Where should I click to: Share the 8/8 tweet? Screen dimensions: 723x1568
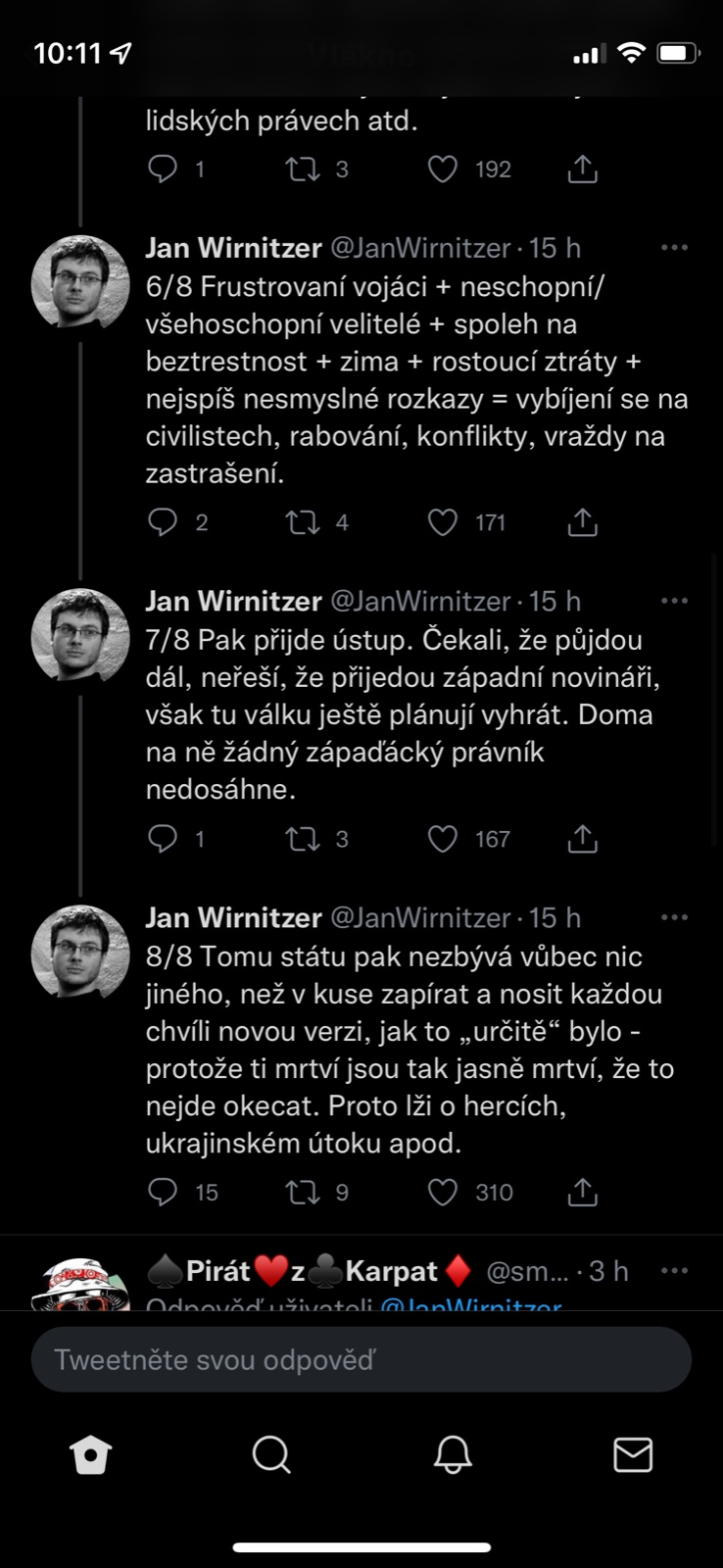[583, 1192]
